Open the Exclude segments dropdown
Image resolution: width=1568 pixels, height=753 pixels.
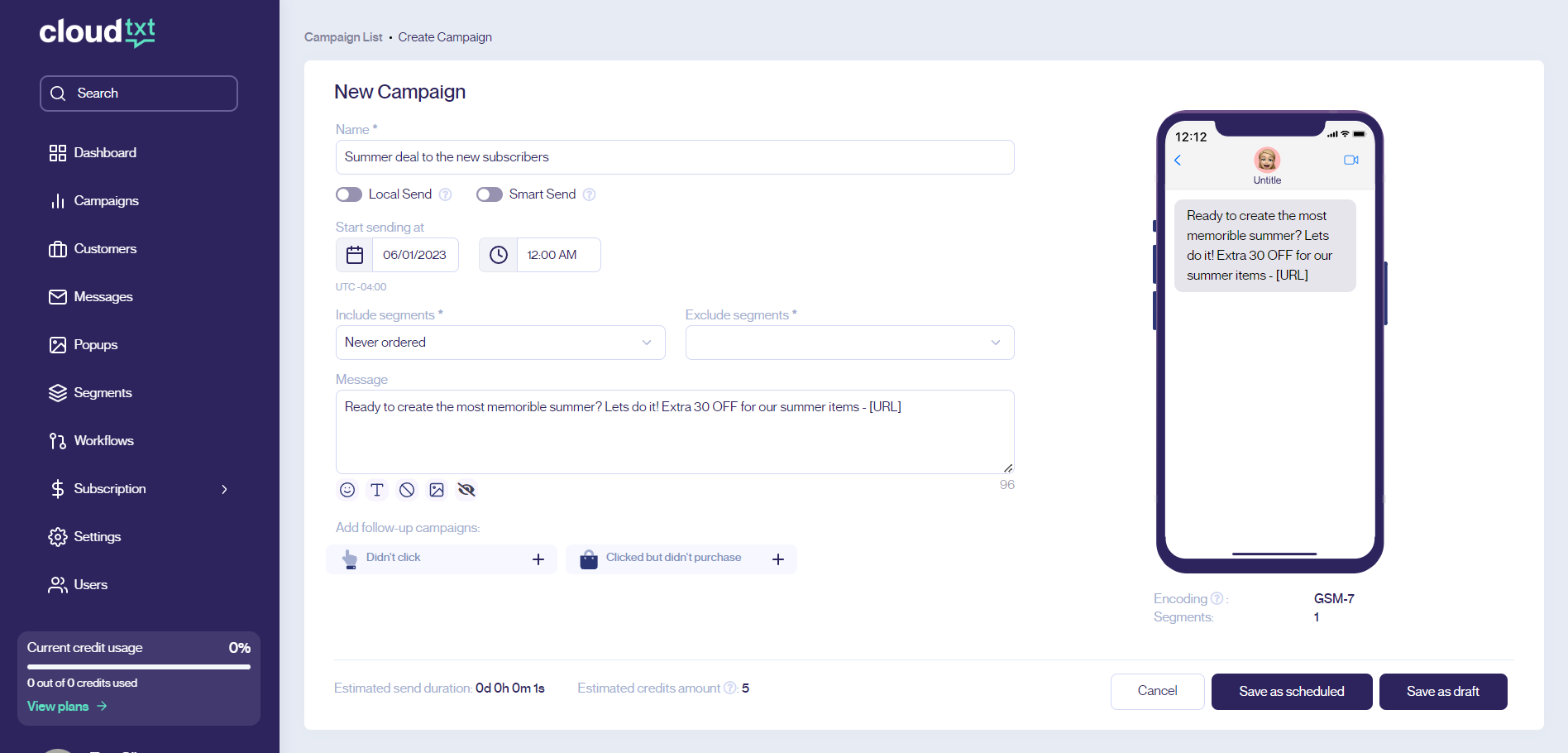pyautogui.click(x=849, y=343)
